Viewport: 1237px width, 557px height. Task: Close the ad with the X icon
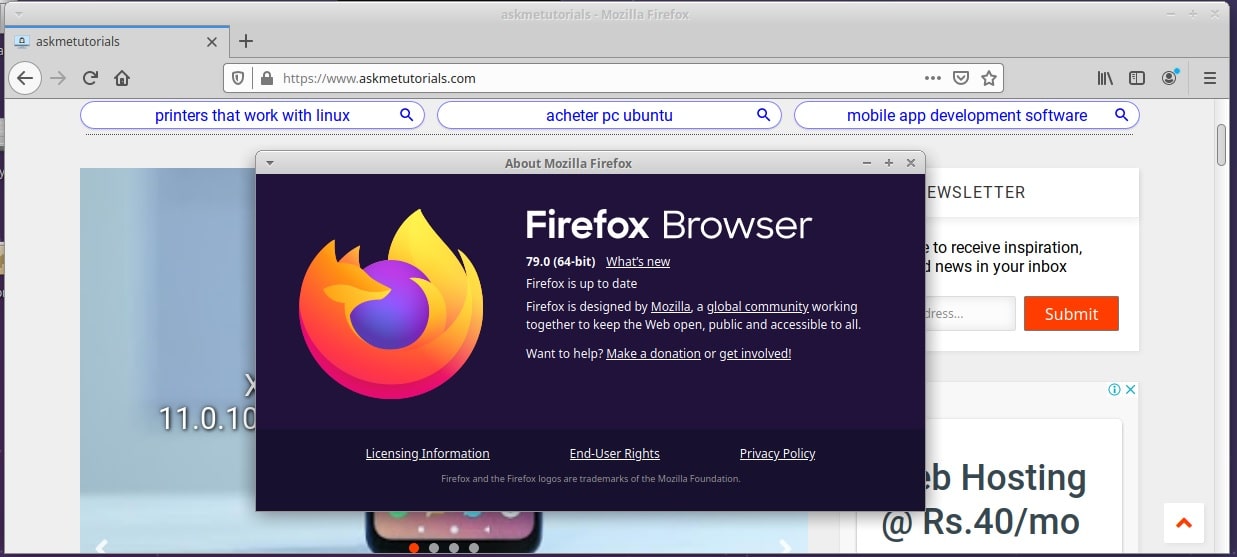[x=1131, y=390]
